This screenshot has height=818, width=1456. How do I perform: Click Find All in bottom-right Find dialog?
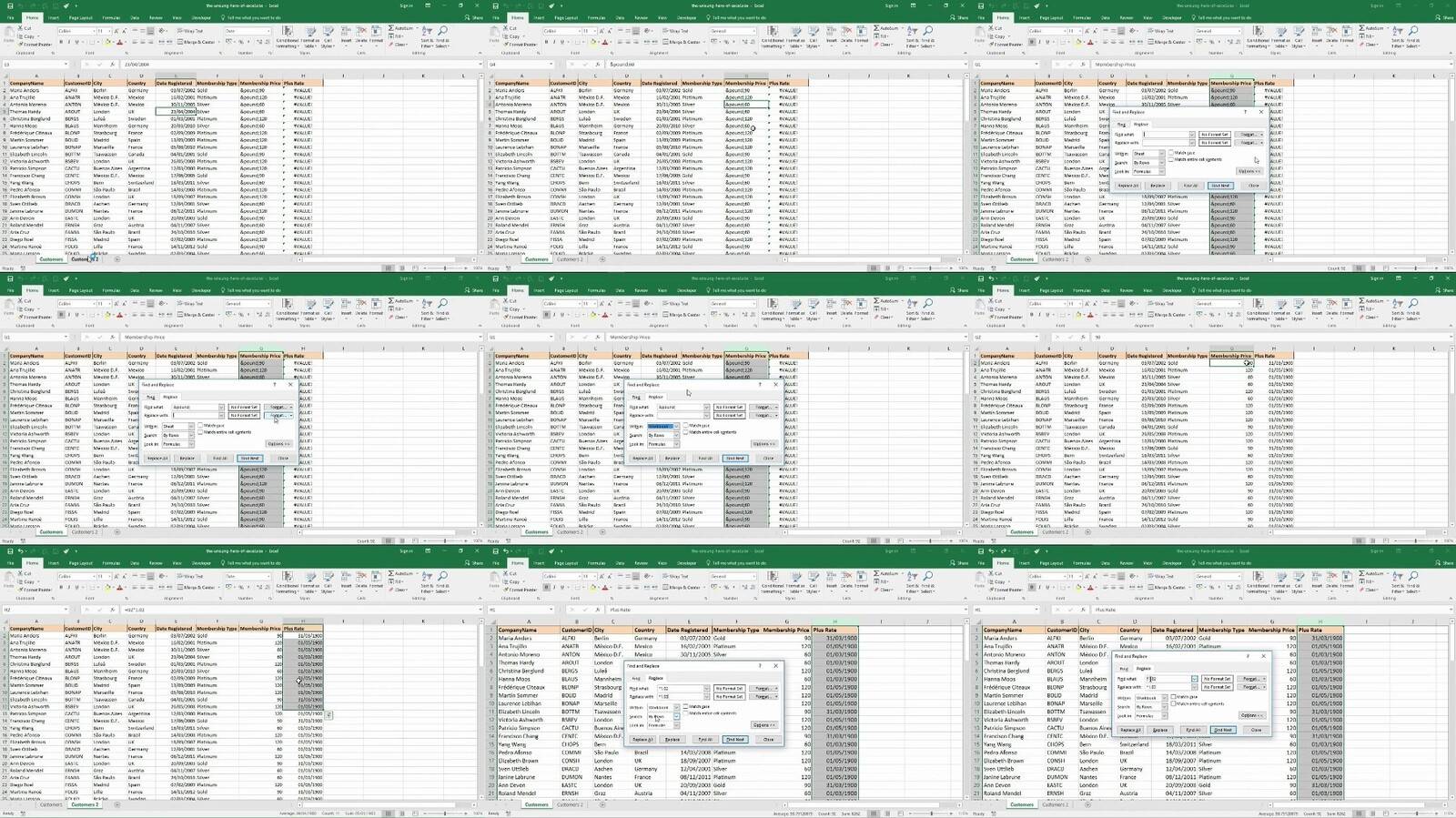[1193, 730]
